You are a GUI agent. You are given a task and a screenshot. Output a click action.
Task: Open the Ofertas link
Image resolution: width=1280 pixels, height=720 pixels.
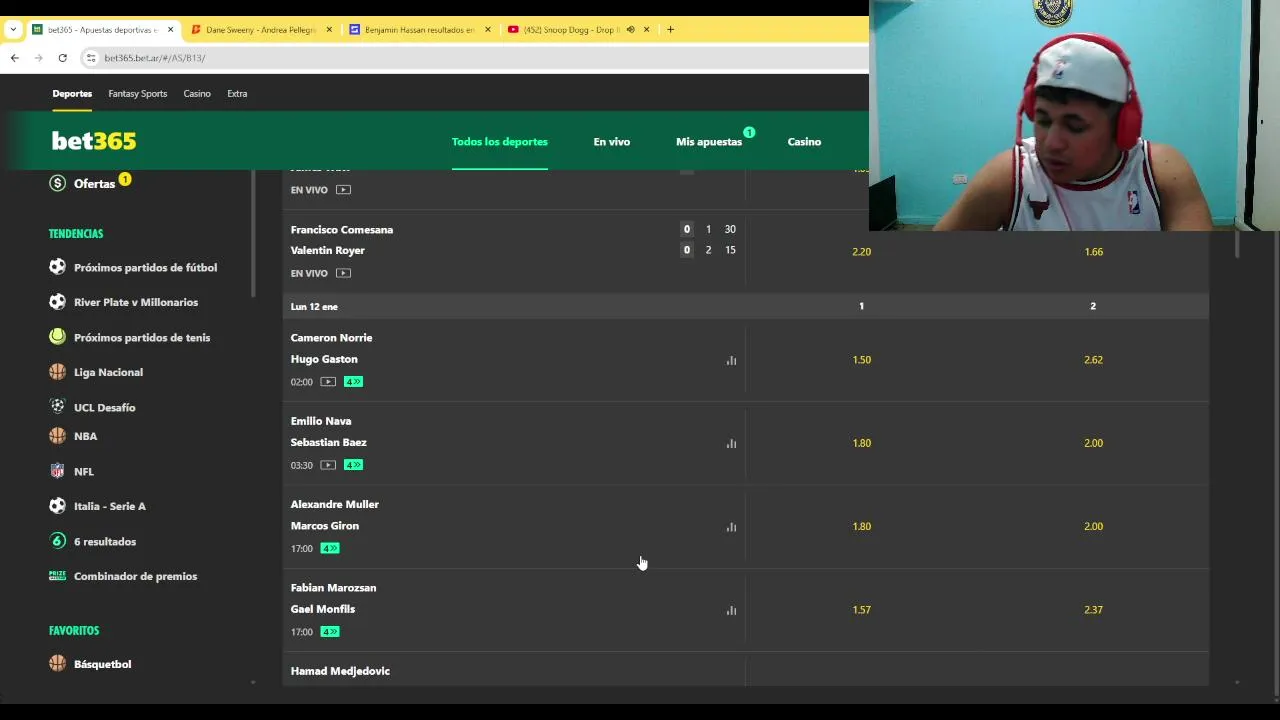[x=94, y=184]
